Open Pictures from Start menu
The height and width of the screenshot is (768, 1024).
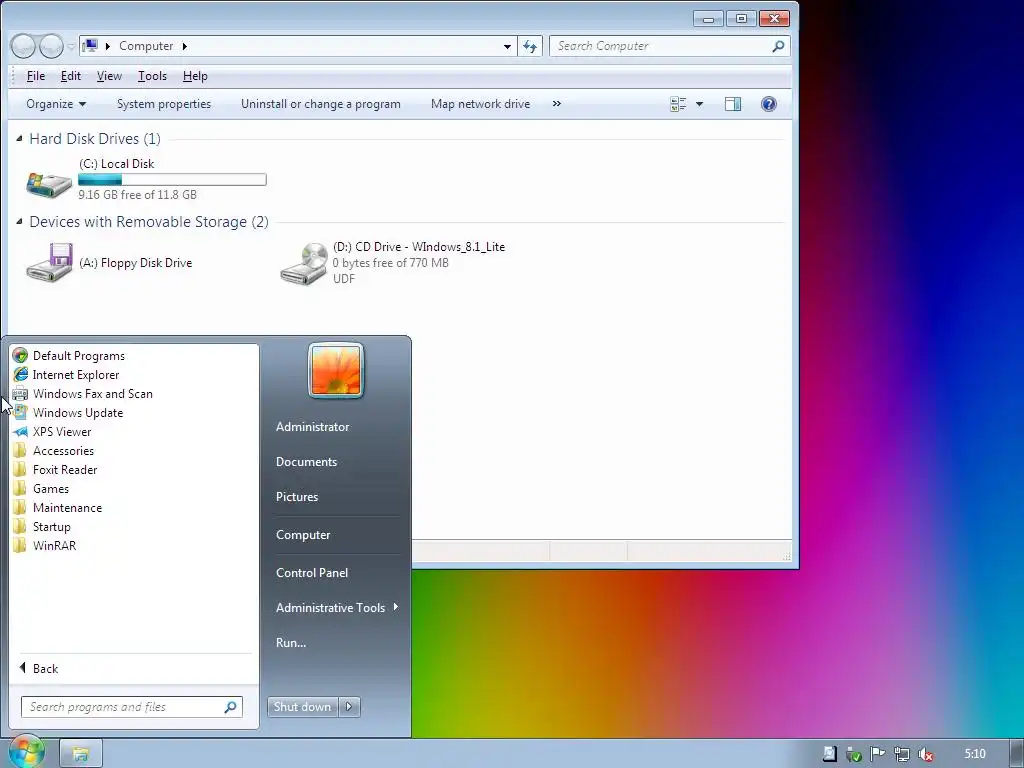pos(297,497)
